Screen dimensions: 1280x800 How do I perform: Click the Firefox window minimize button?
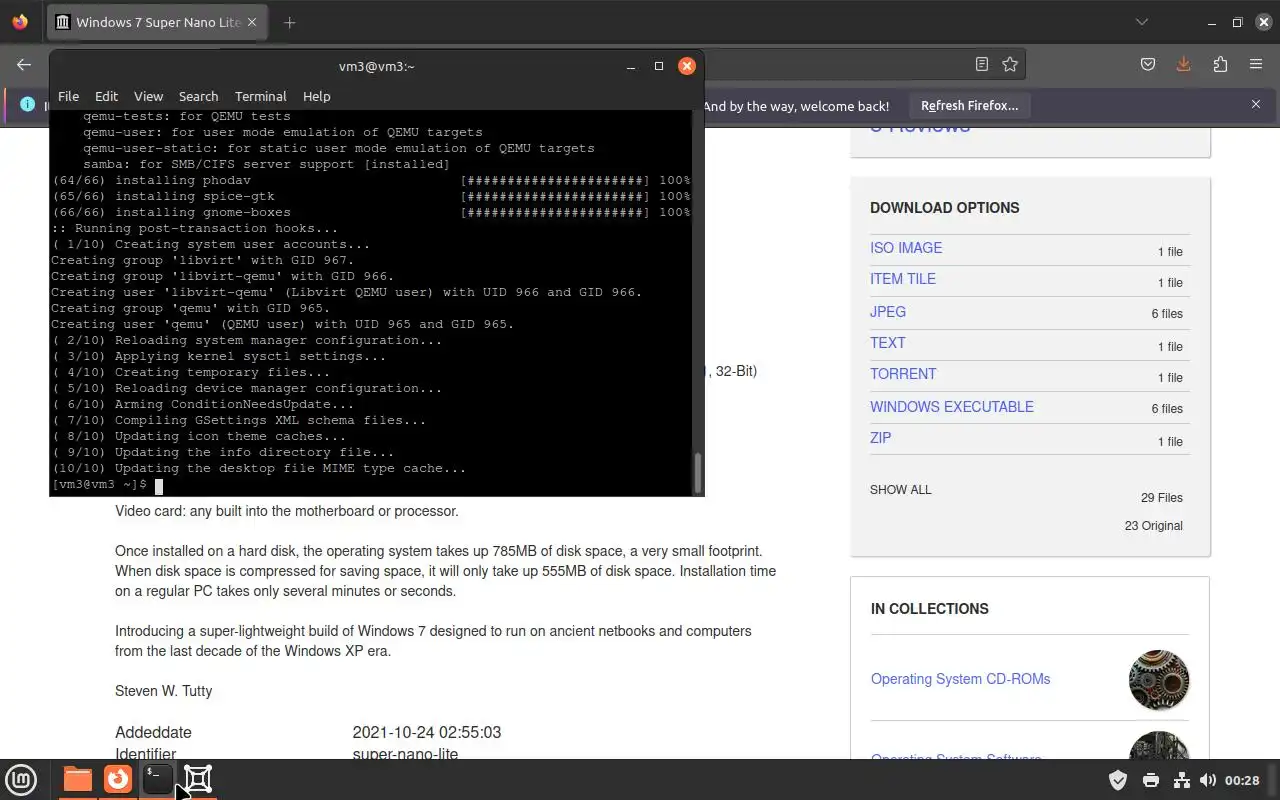click(x=1212, y=22)
